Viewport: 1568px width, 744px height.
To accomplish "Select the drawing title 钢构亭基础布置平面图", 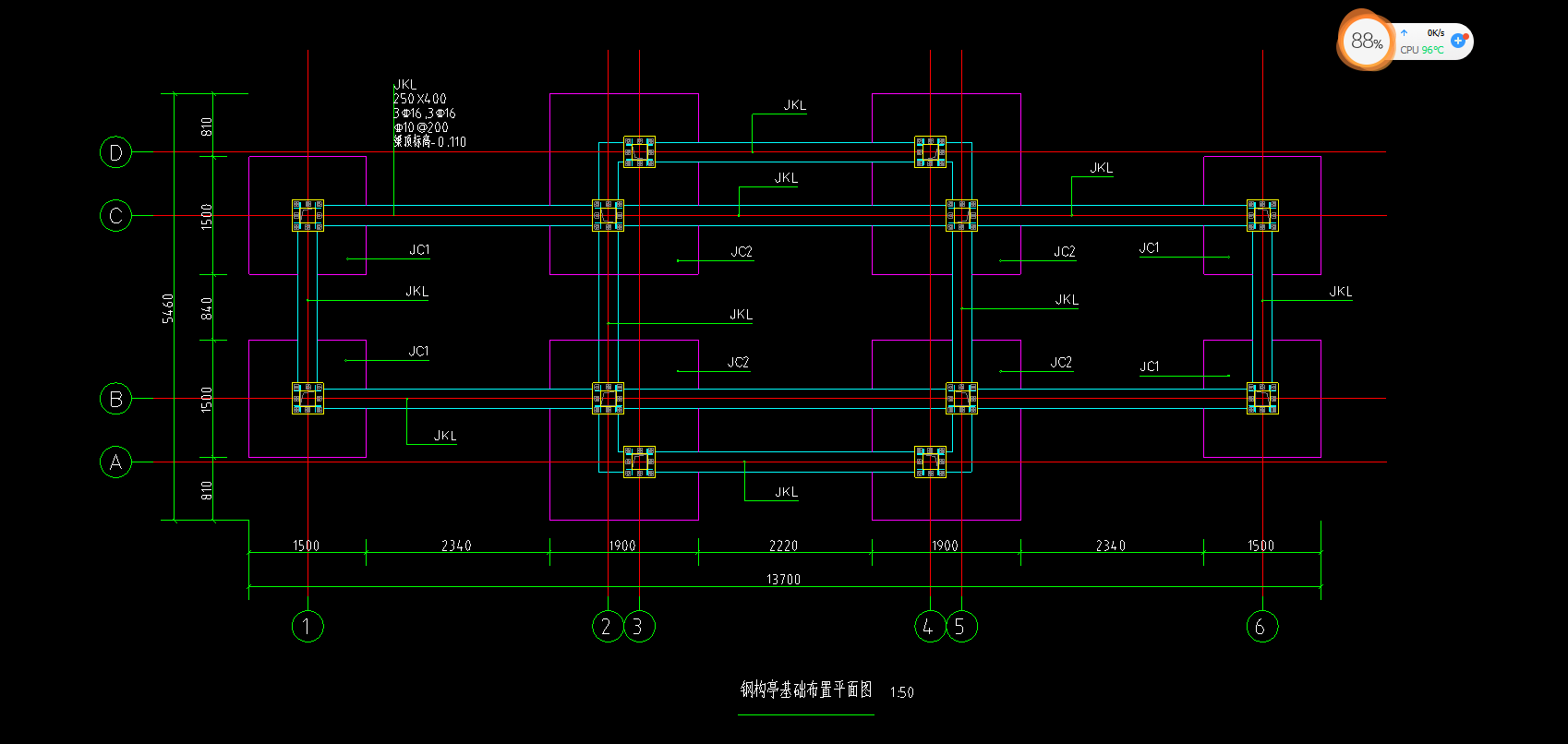I will 806,690.
